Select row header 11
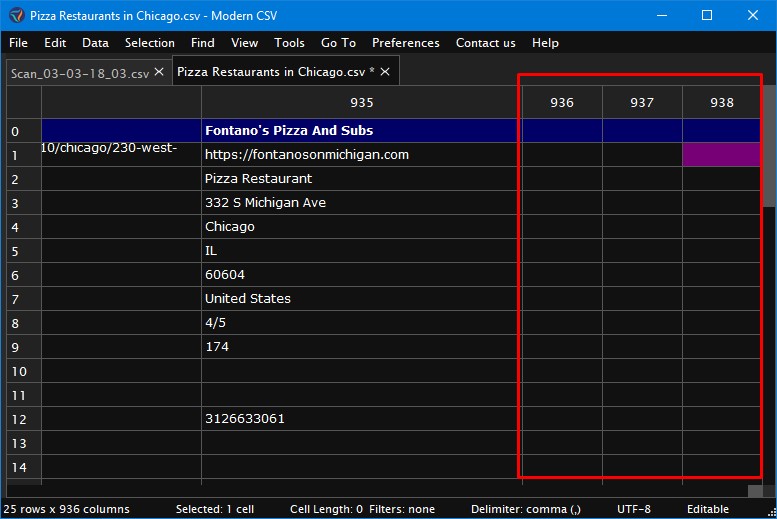Screen dimensions: 777x519 (x=24, y=395)
